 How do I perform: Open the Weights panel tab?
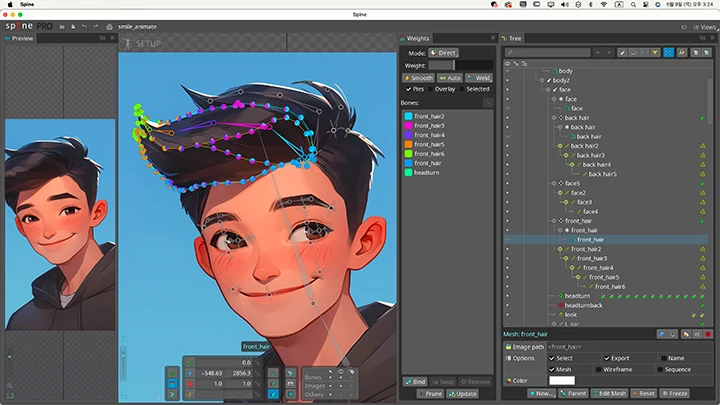tap(415, 38)
